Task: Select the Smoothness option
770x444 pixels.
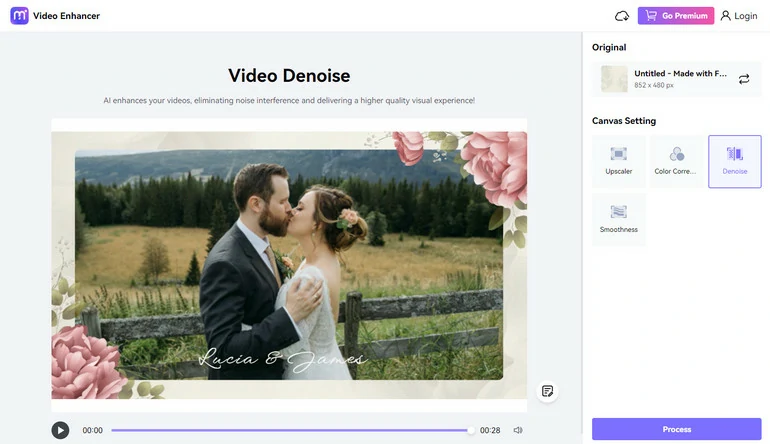Action: tap(619, 220)
